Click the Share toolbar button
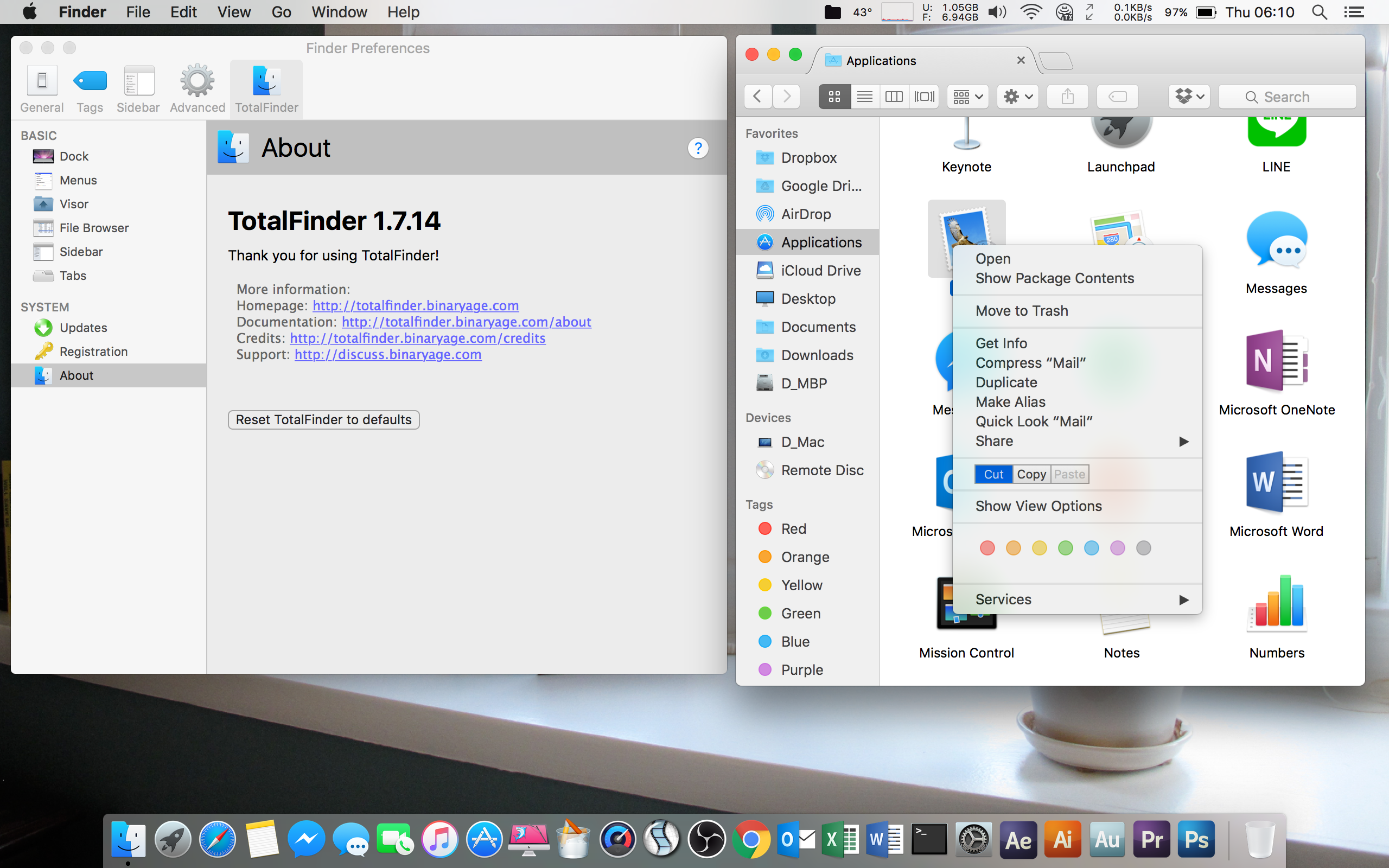The width and height of the screenshot is (1389, 868). tap(1068, 97)
